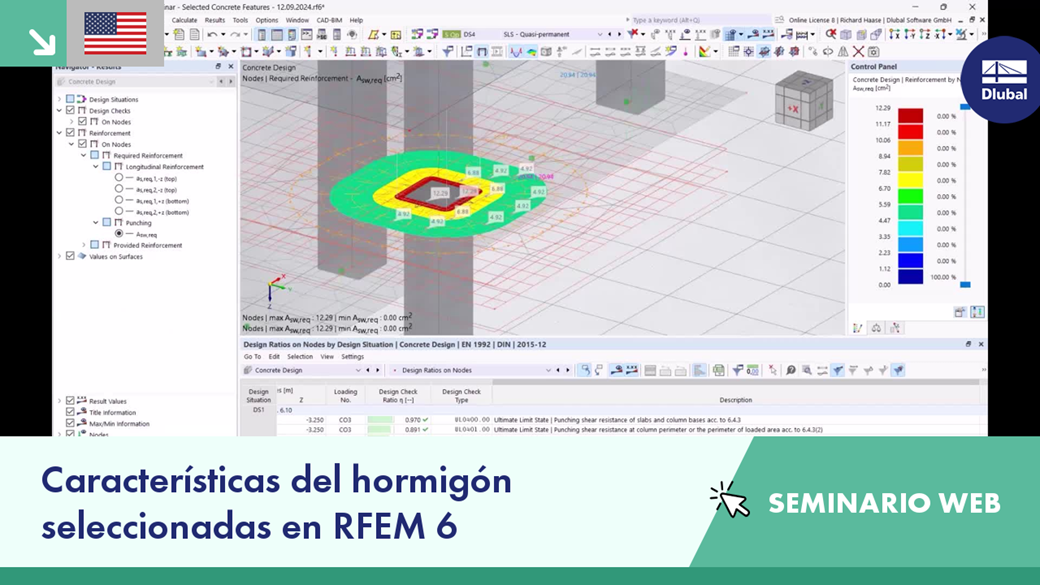Viewport: 1040px width, 585px height.
Task: Select the as,req,1,-z (top) radio button
Action: point(120,177)
